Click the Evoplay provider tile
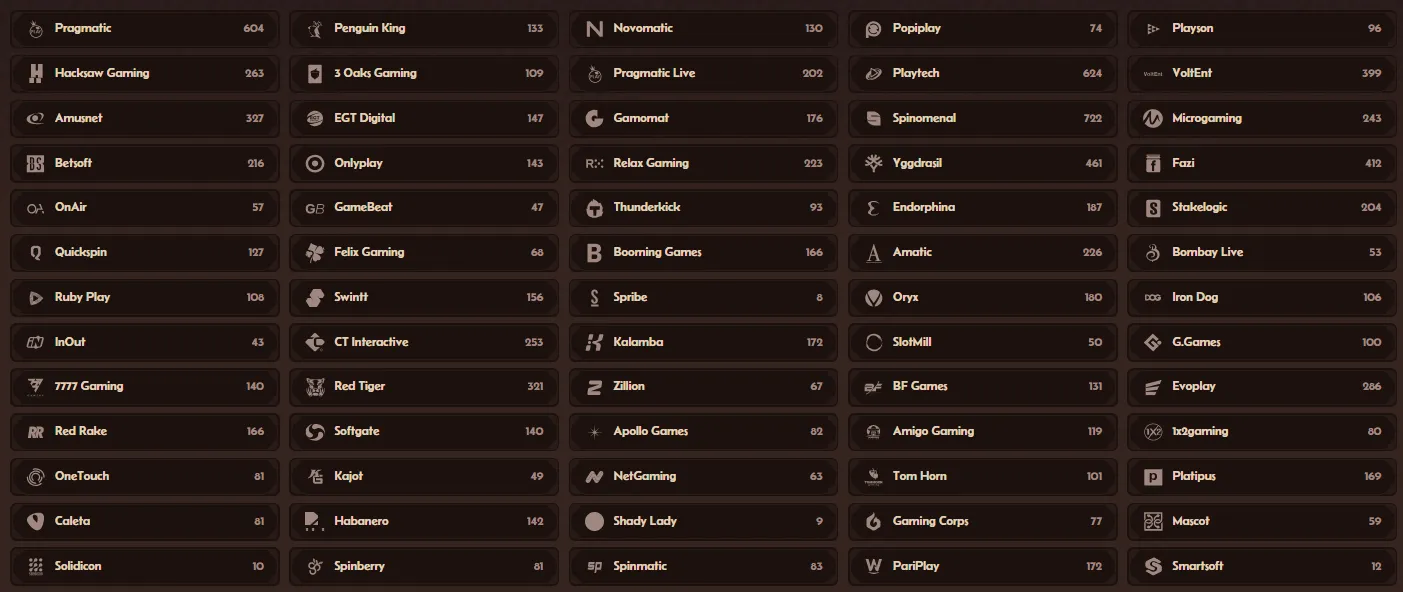 coord(1261,386)
